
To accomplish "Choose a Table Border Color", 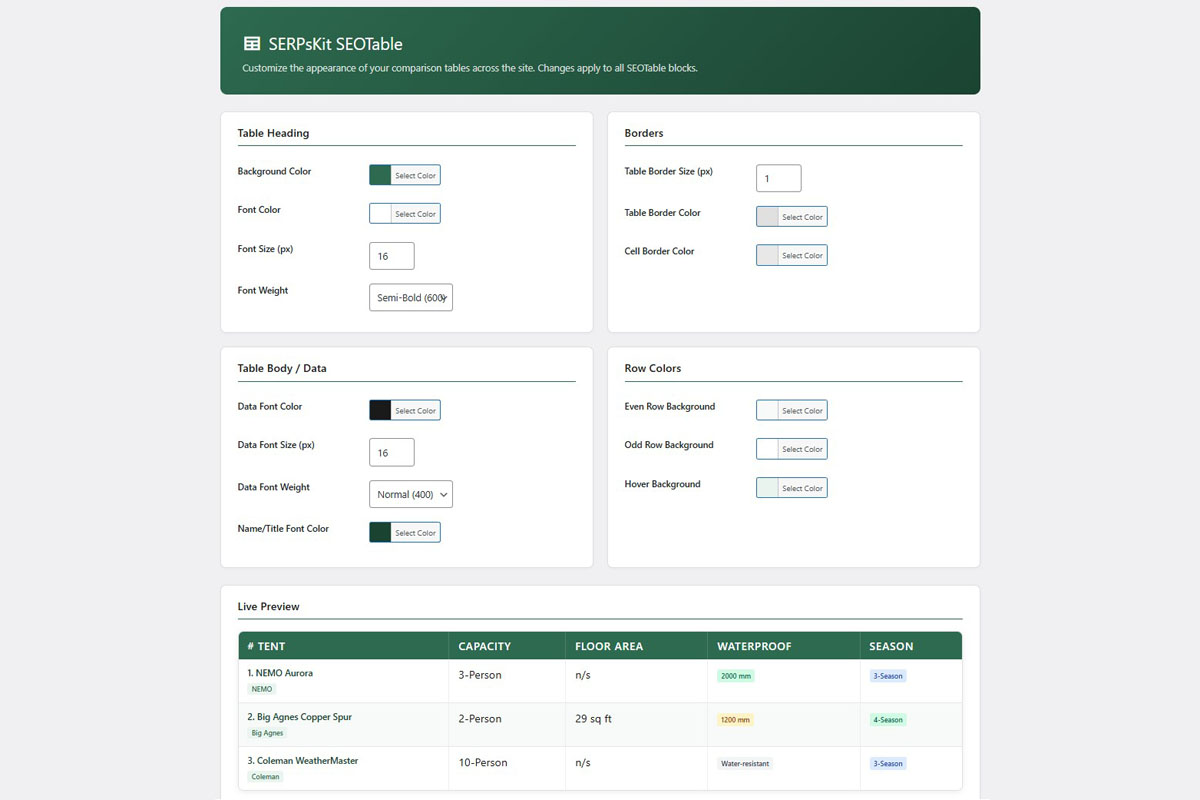I will [791, 216].
